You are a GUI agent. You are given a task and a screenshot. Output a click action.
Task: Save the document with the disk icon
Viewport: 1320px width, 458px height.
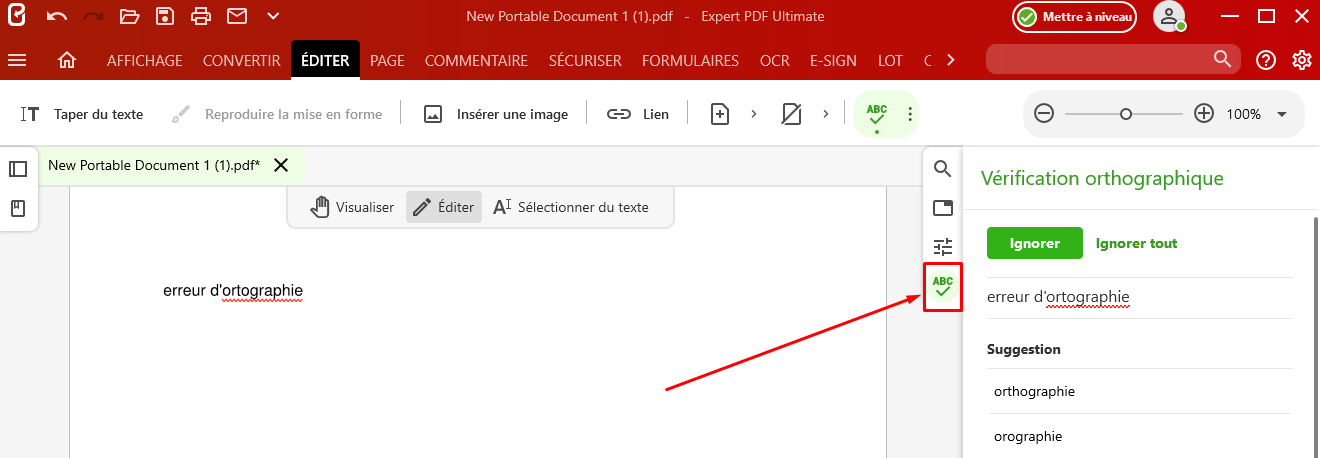pos(165,16)
